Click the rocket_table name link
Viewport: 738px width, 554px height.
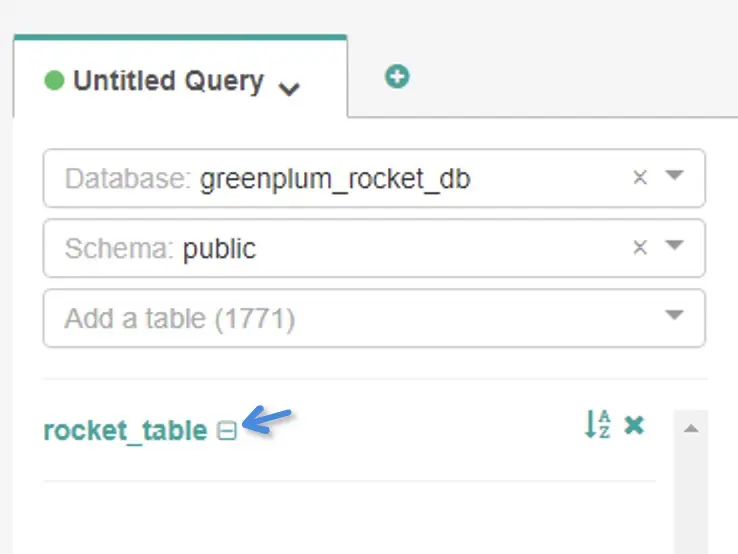(125, 431)
